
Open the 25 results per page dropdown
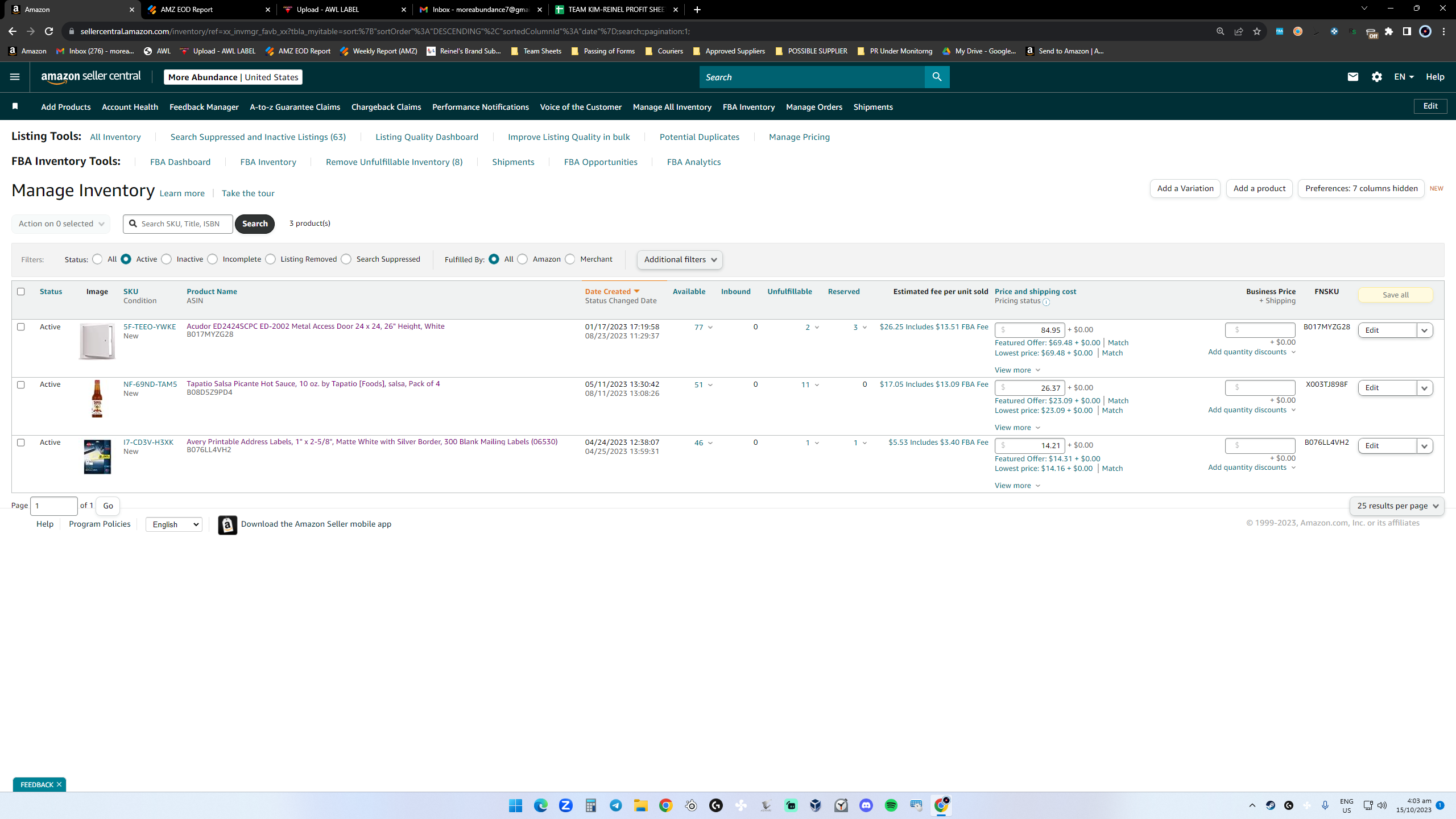point(1397,506)
